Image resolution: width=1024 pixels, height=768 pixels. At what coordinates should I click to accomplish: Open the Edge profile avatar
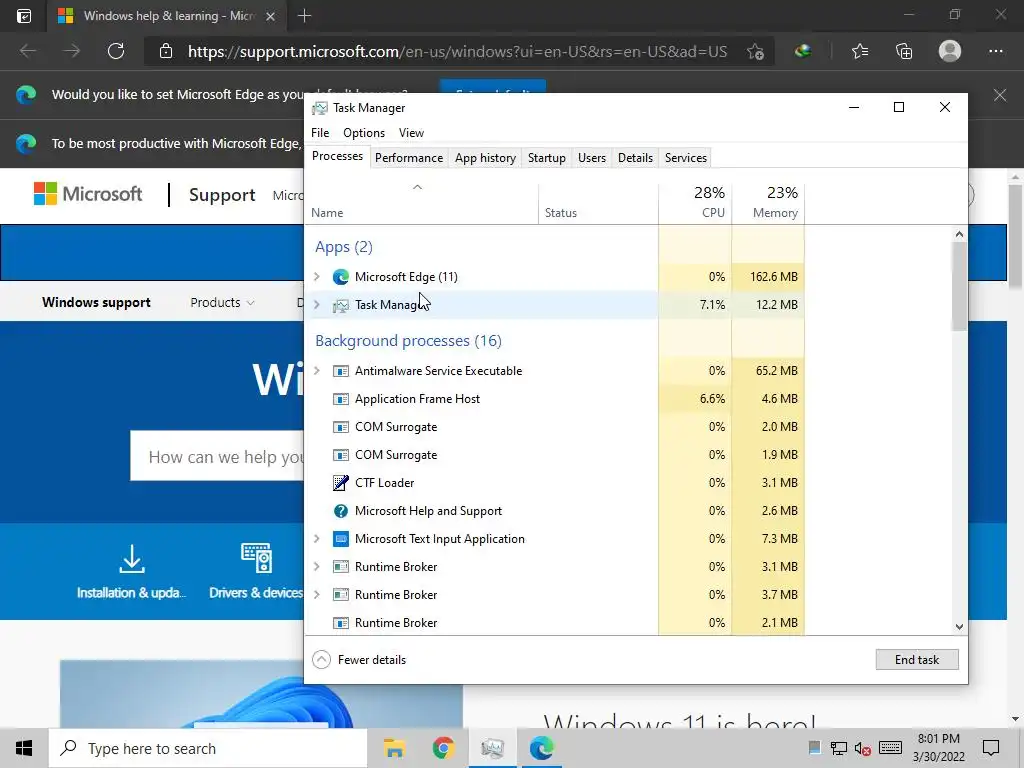pyautogui.click(x=950, y=51)
